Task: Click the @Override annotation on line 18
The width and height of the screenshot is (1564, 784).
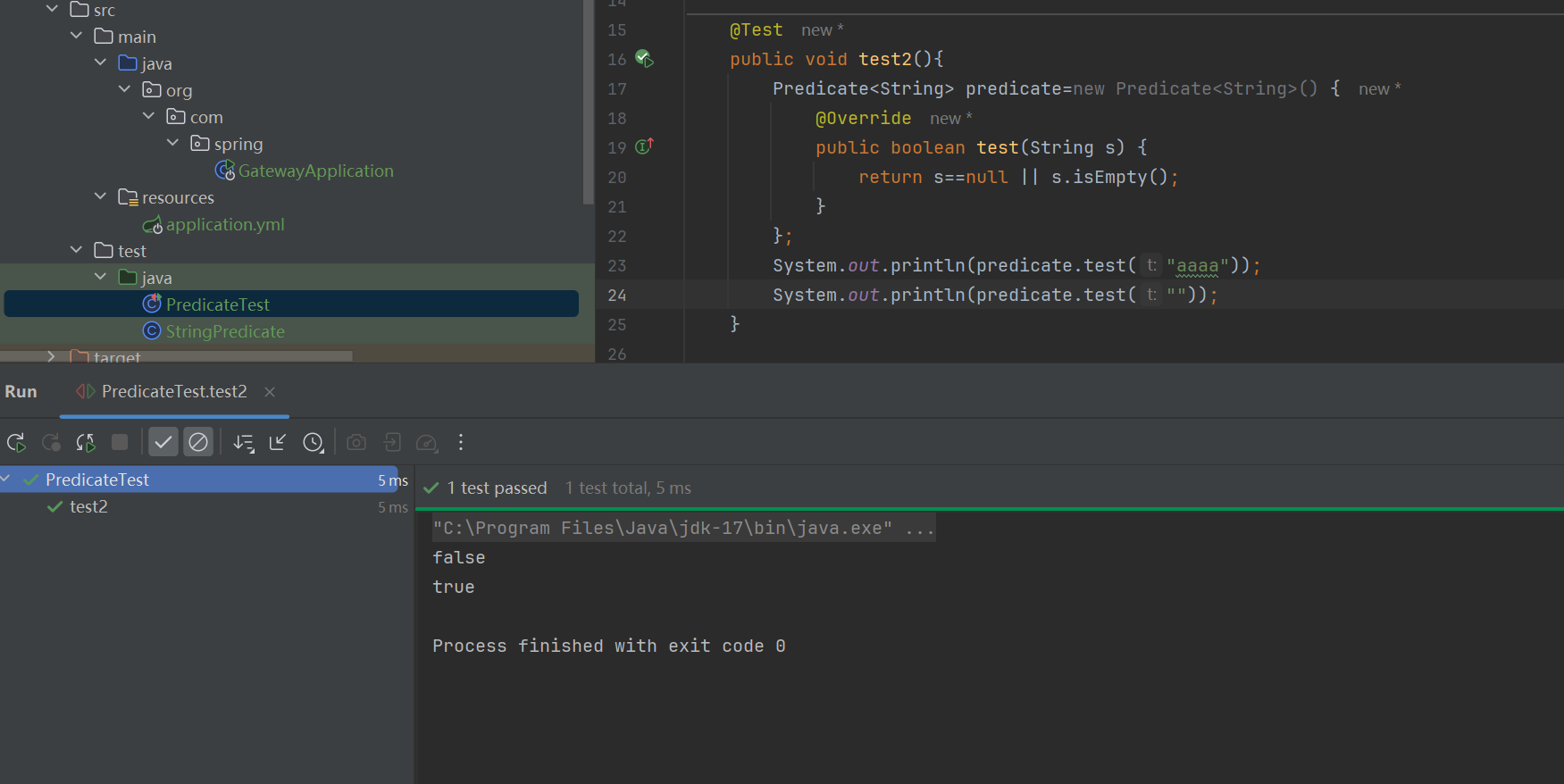Action: 863,118
